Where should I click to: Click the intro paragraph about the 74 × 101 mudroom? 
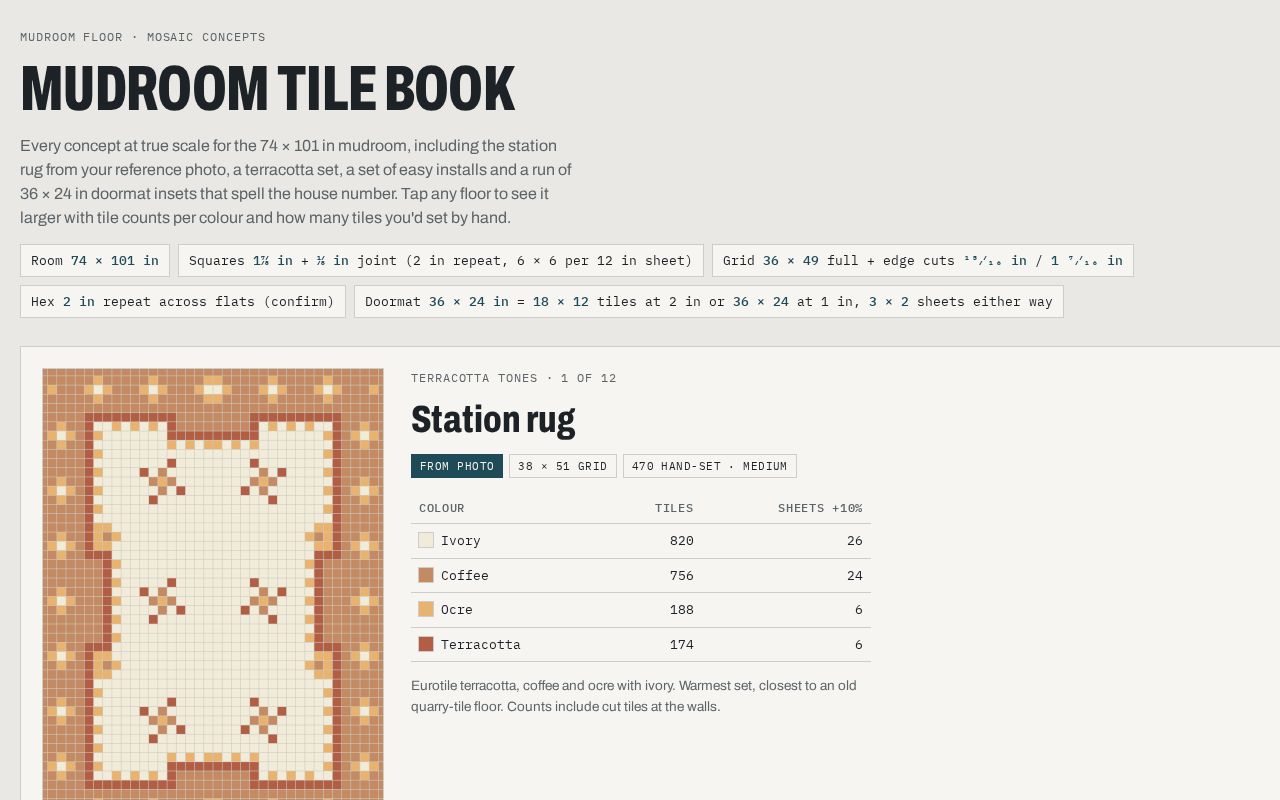pyautogui.click(x=296, y=181)
